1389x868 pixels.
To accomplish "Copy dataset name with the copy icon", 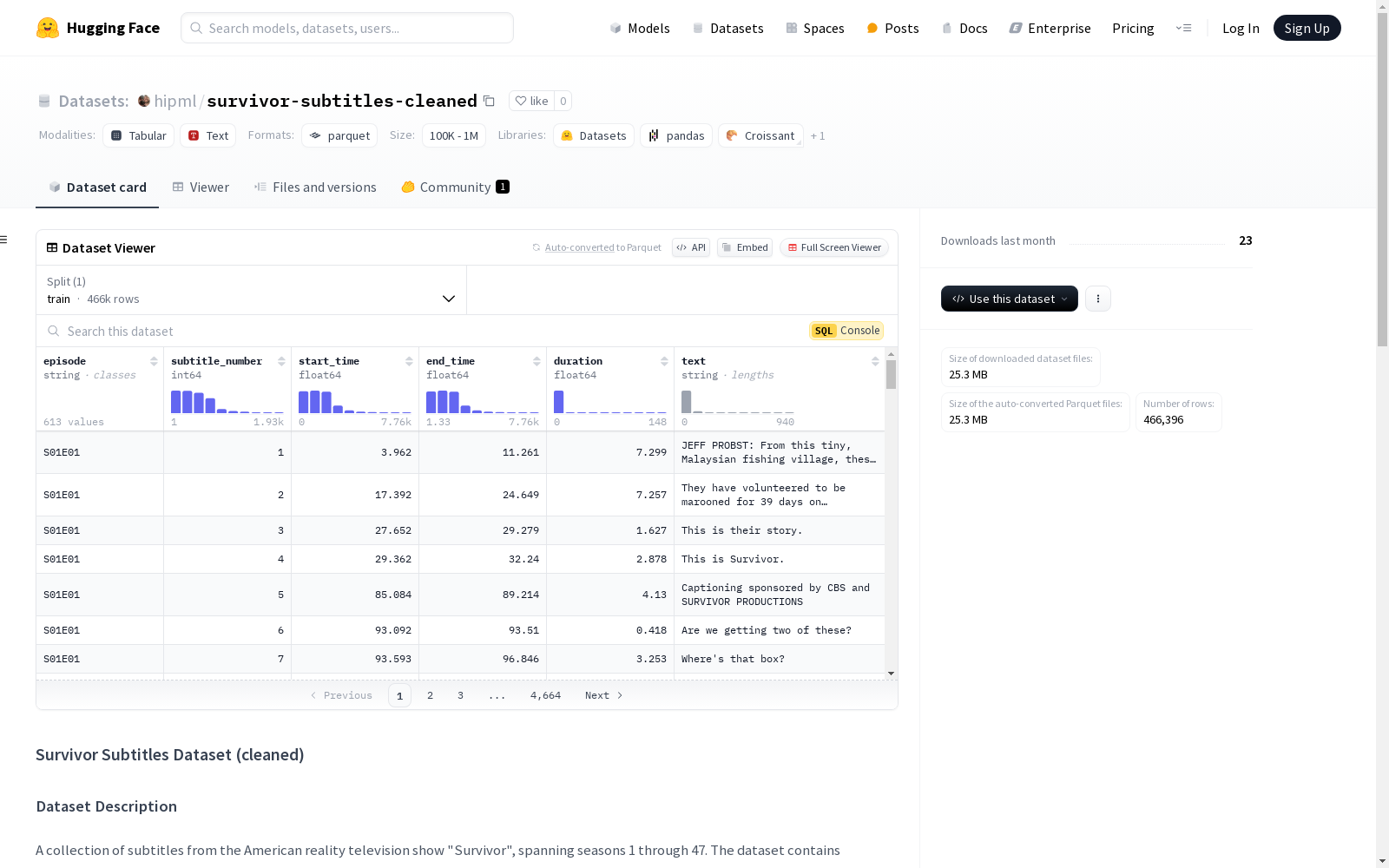I will tap(489, 101).
